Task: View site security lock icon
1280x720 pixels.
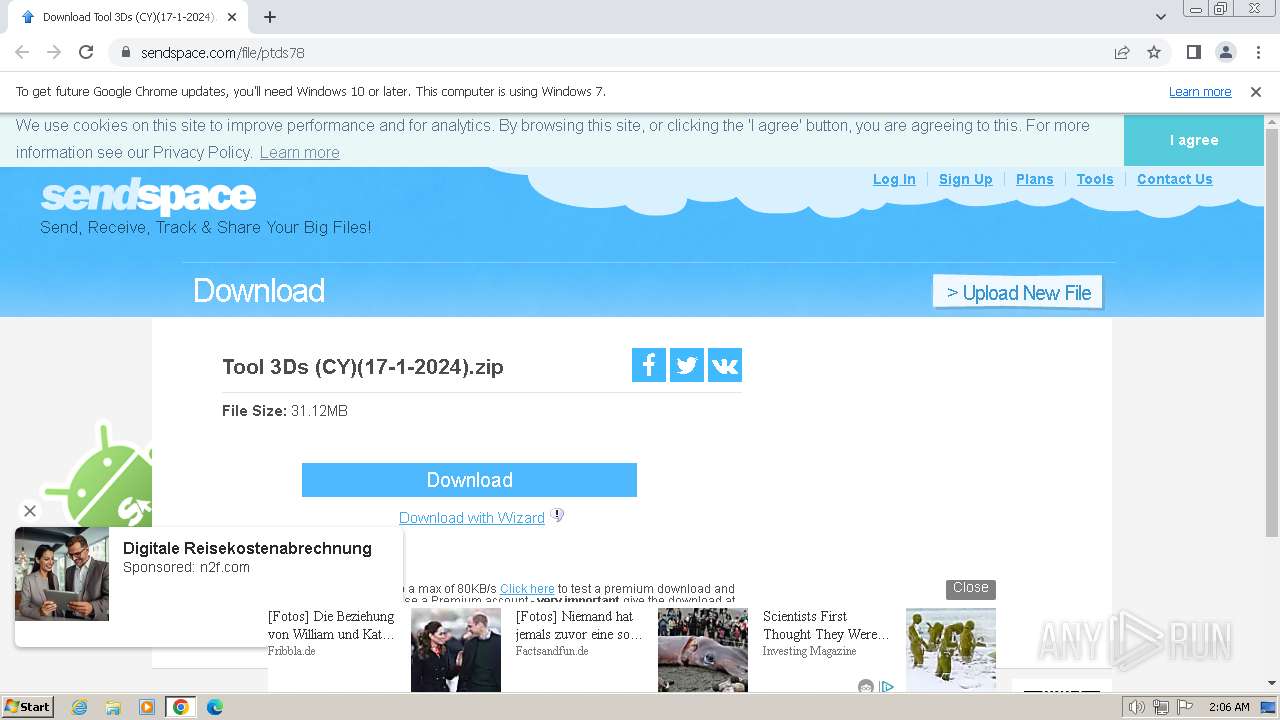Action: (125, 52)
